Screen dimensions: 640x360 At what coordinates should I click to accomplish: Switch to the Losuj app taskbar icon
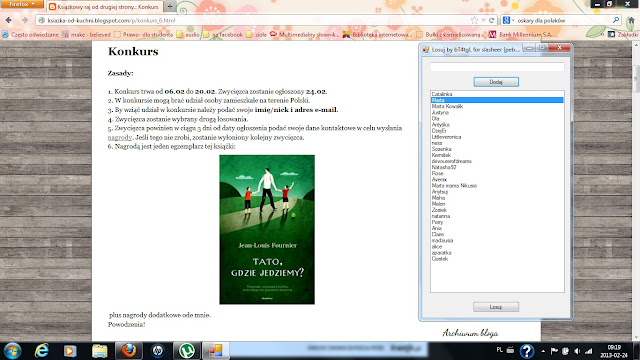[216, 351]
